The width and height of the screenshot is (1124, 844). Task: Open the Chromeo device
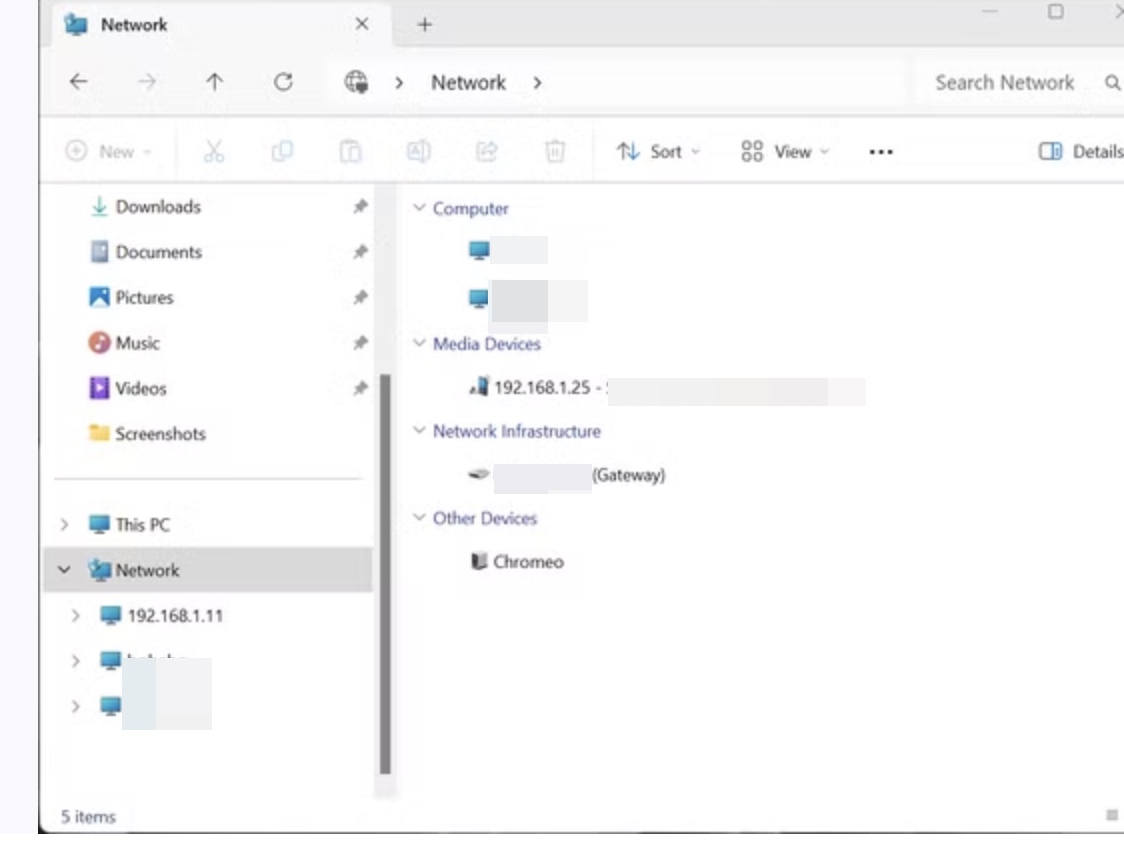517,561
